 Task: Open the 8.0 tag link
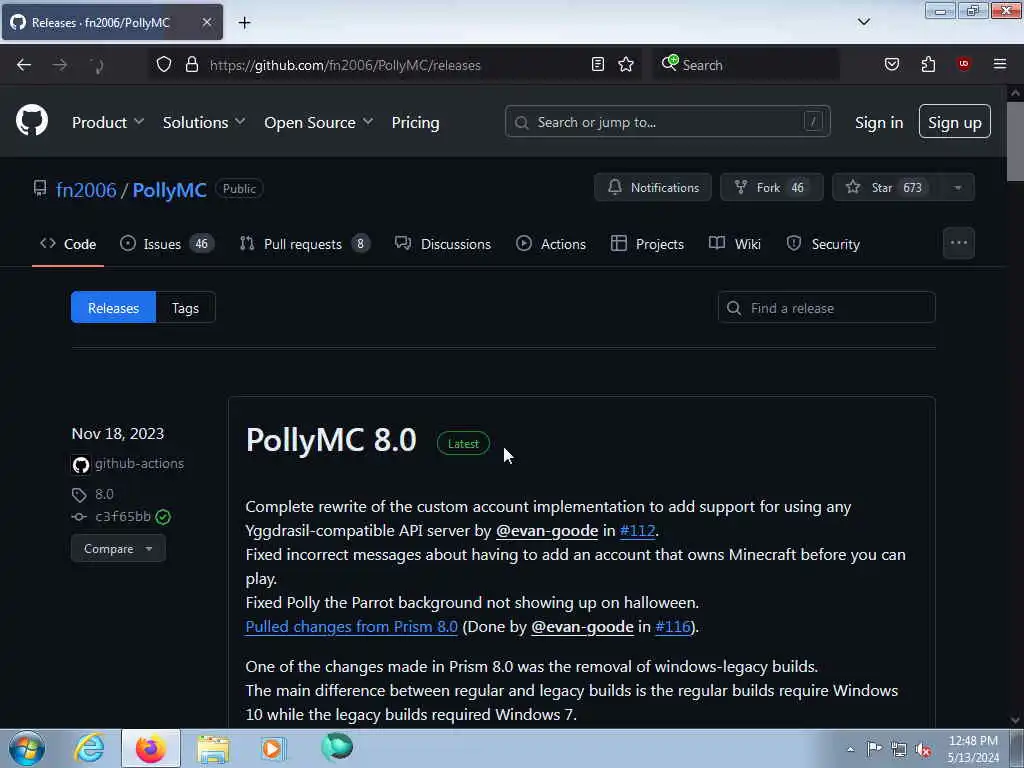(104, 494)
